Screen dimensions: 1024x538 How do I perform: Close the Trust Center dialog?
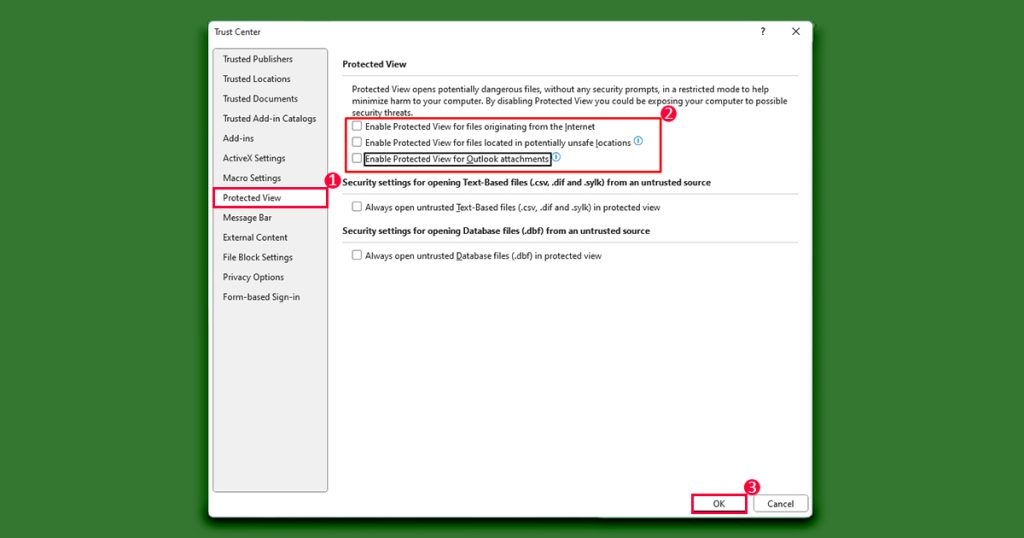pyautogui.click(x=796, y=32)
